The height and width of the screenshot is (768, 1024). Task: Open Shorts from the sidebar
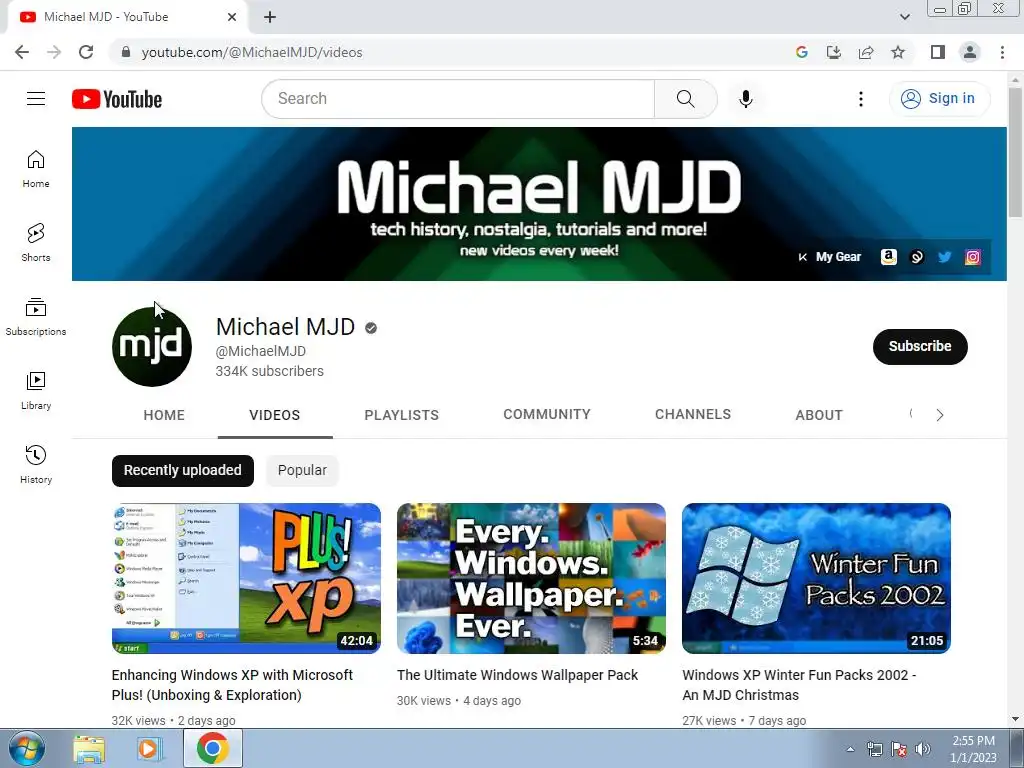[36, 242]
